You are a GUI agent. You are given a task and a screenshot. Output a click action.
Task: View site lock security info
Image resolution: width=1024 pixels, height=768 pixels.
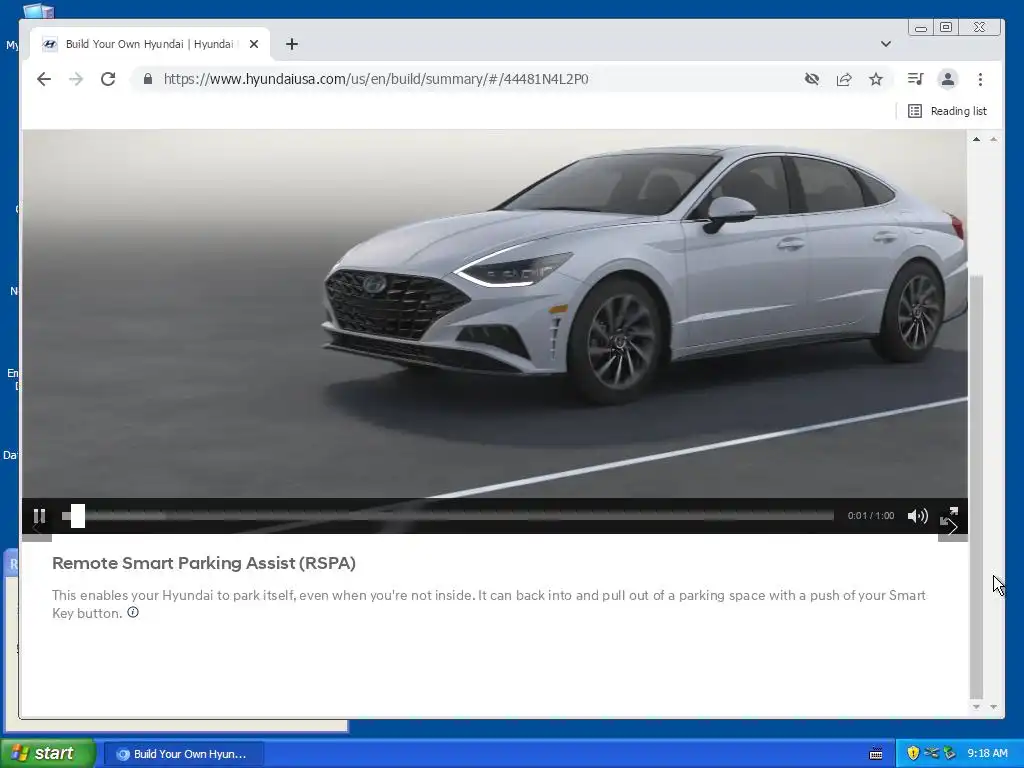click(148, 79)
